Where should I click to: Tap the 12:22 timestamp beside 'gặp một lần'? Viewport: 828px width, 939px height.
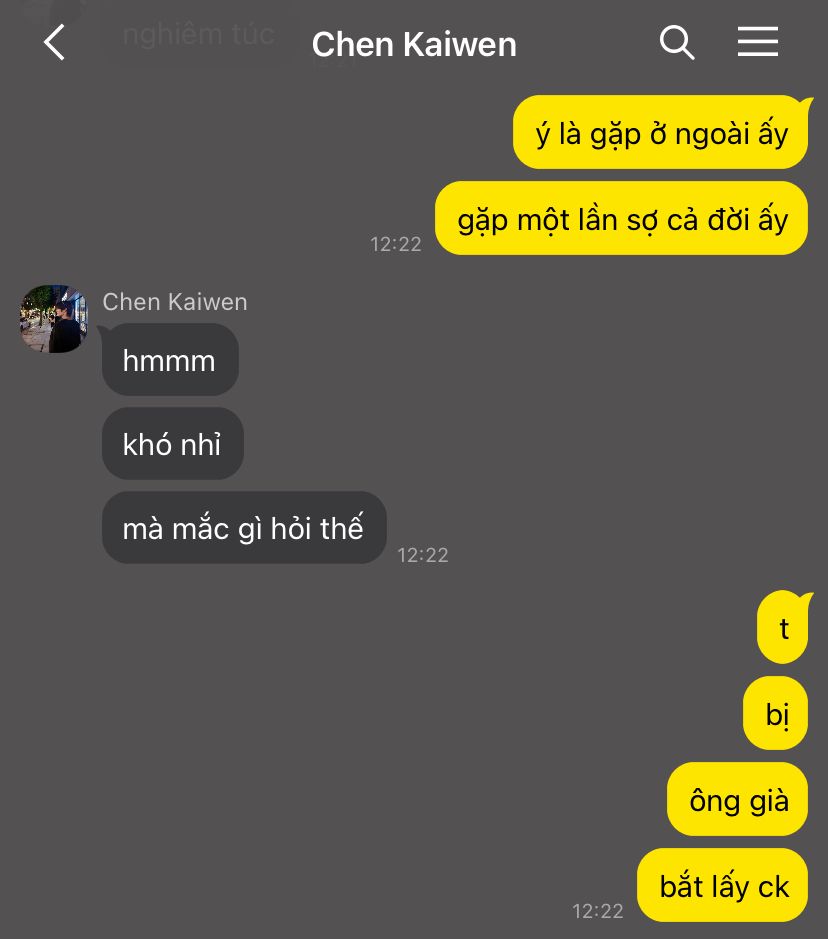(x=396, y=244)
